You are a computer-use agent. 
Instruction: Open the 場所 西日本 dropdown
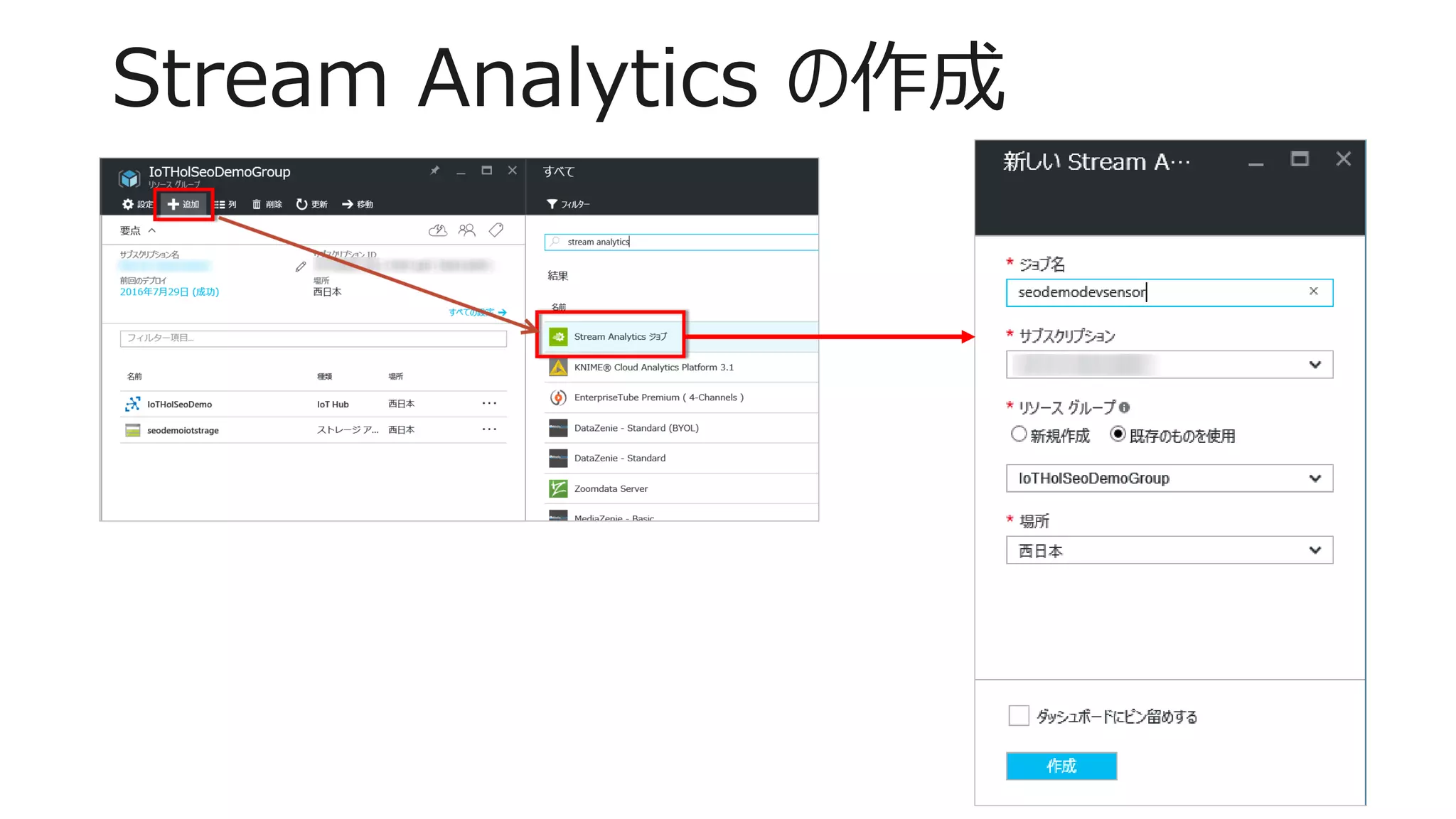tap(1169, 550)
